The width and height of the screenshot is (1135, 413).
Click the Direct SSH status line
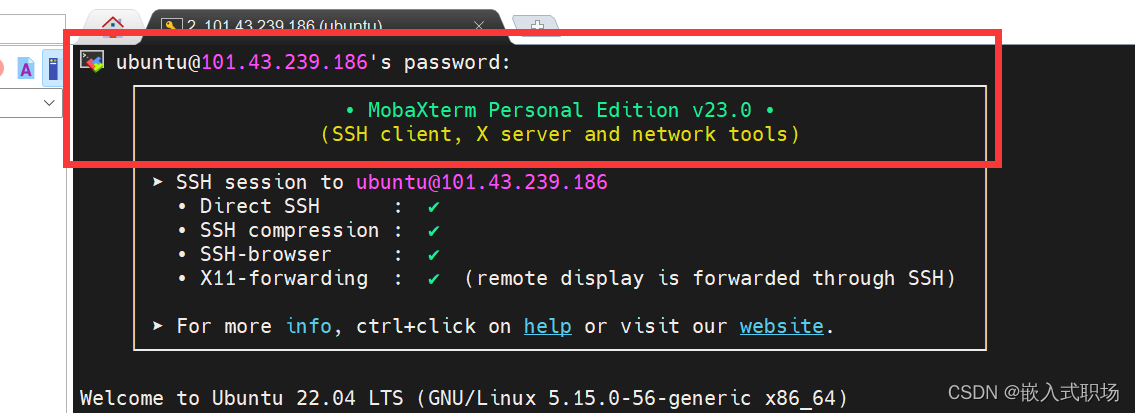pos(308,207)
